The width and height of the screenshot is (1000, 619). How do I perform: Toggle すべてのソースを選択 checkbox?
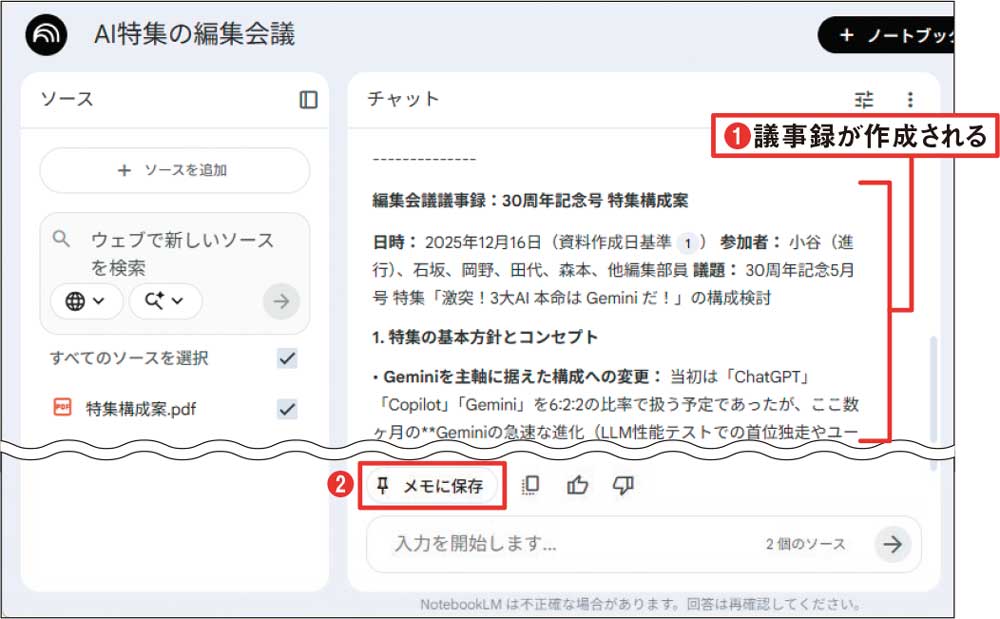(x=287, y=358)
